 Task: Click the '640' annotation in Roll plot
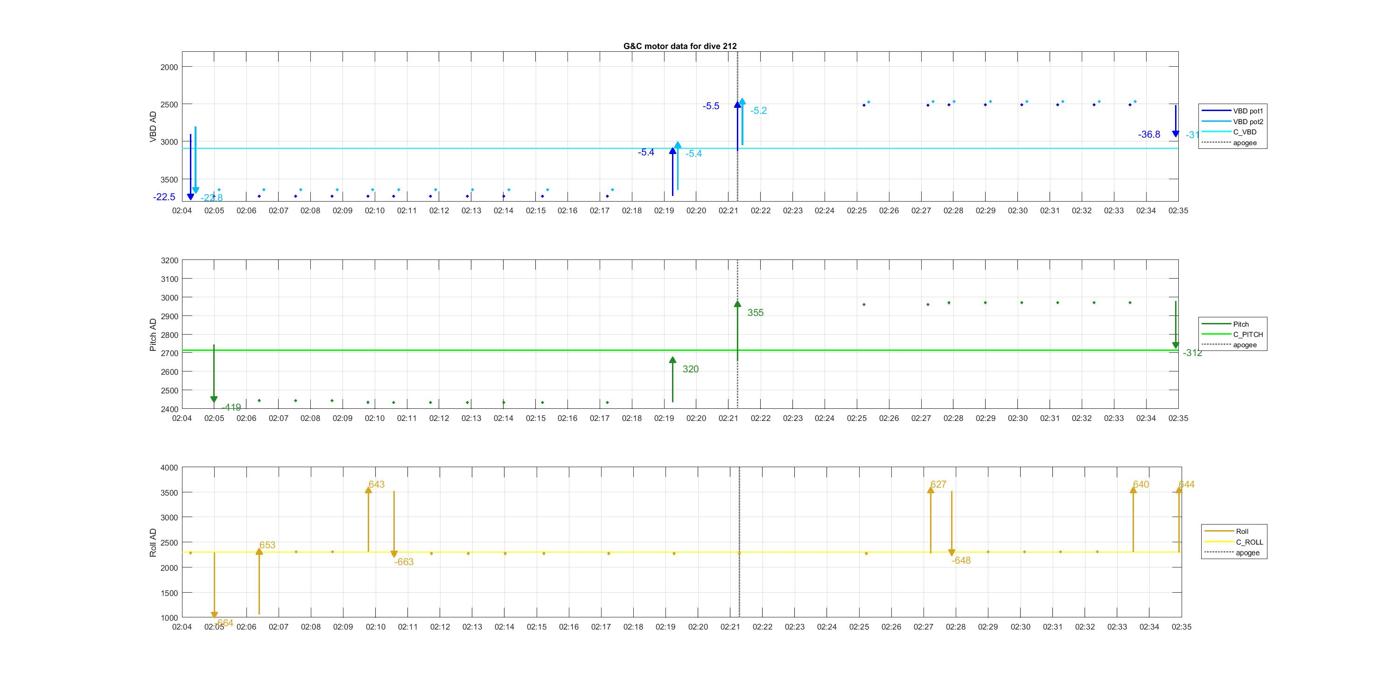point(1141,484)
